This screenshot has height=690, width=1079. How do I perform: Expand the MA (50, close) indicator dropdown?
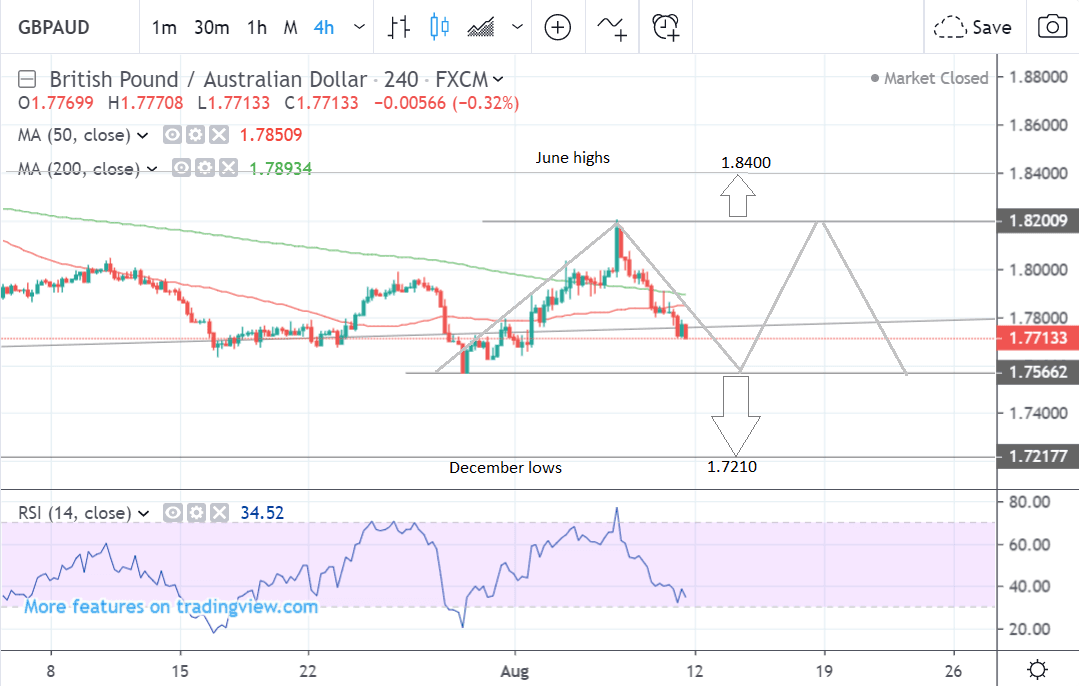pos(143,135)
